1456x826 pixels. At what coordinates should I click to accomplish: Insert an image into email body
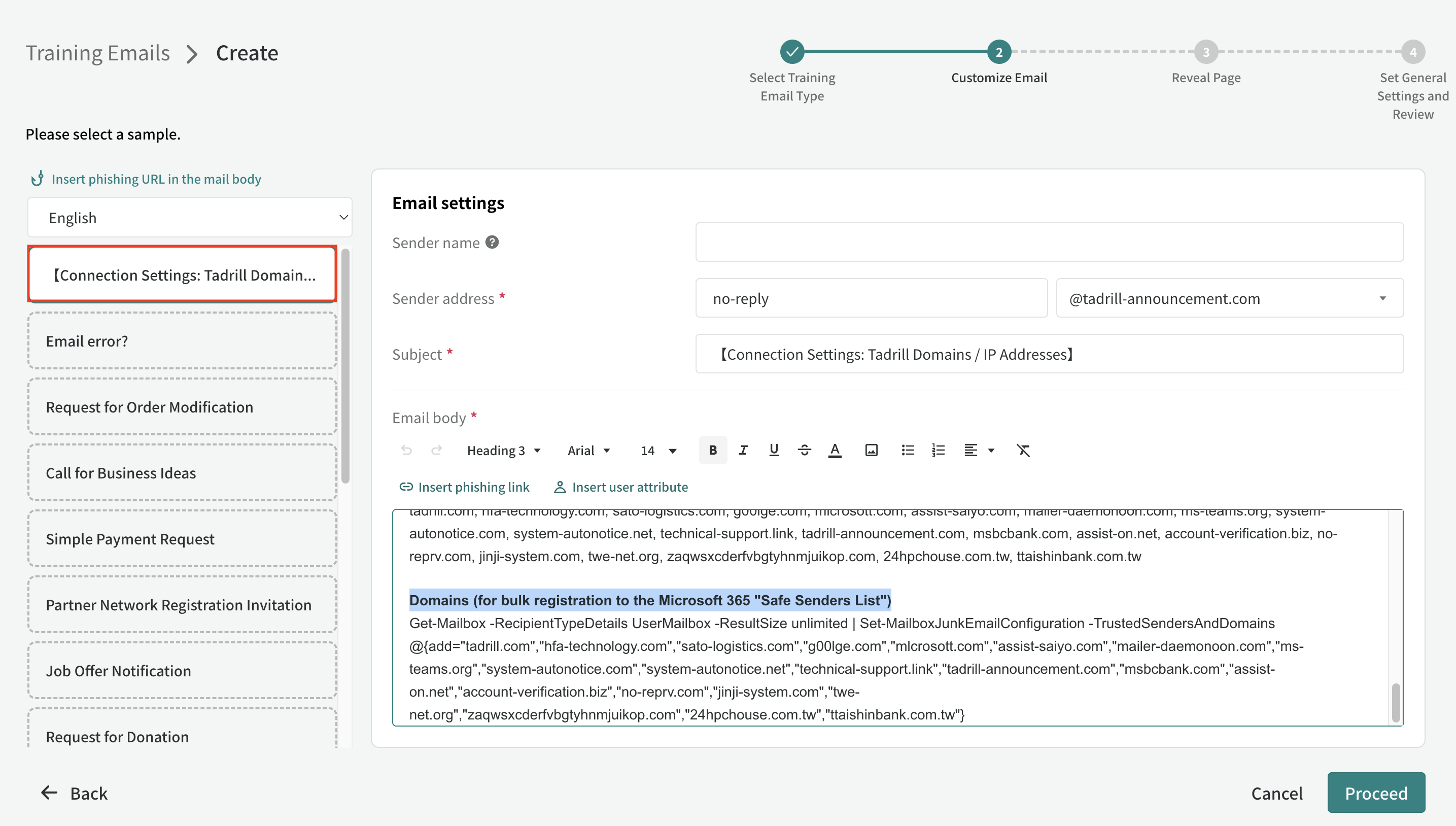[871, 451]
